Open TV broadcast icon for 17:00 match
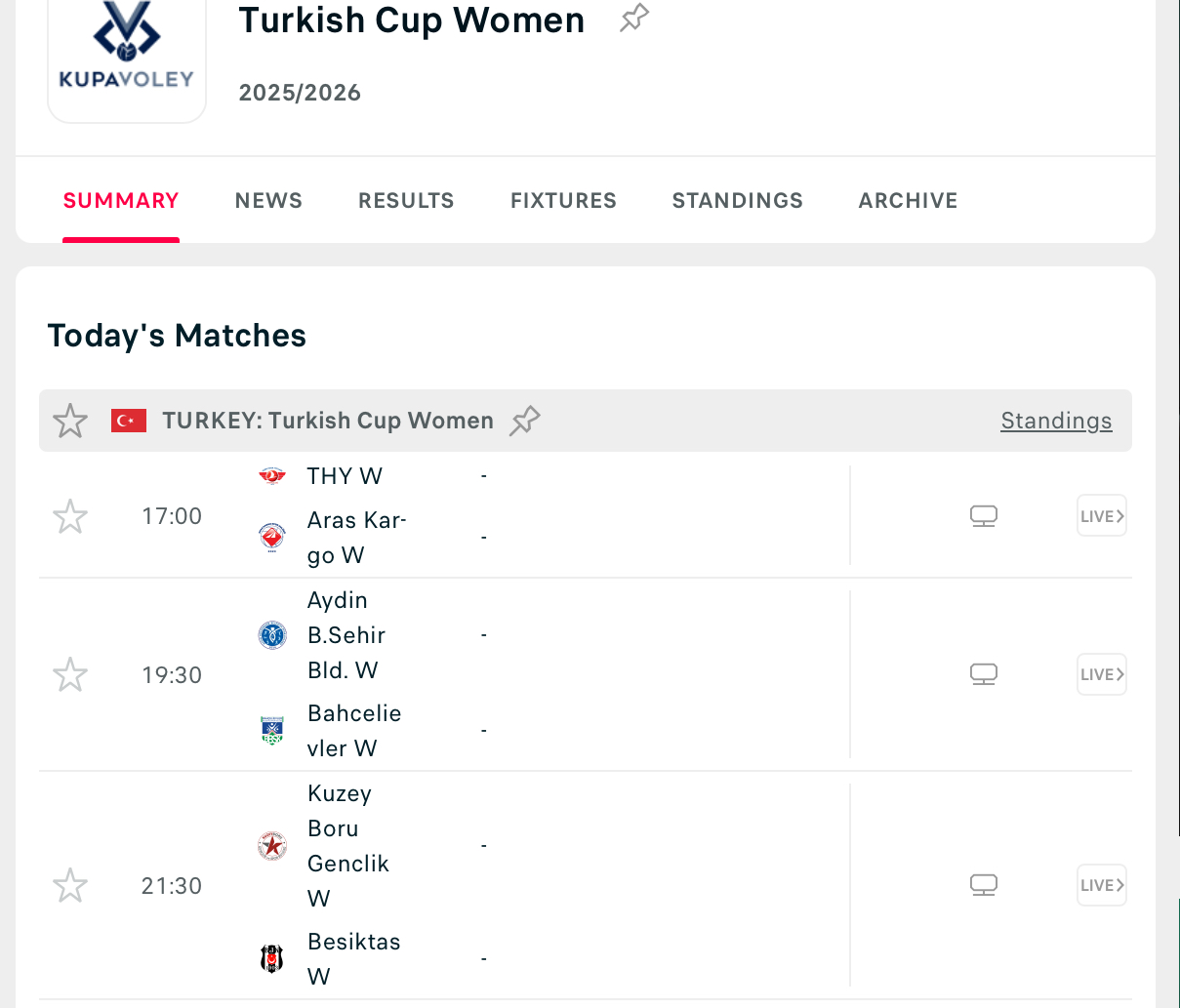Screen dimensions: 1180x1008 click(984, 516)
